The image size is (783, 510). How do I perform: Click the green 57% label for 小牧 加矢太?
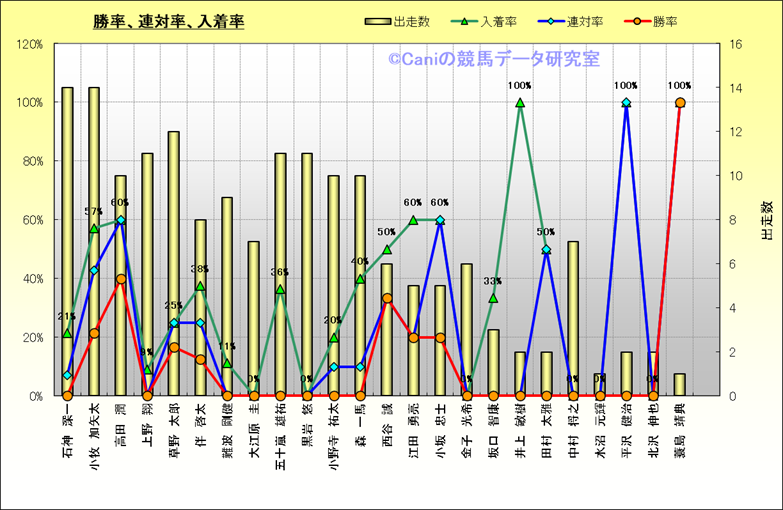(94, 212)
